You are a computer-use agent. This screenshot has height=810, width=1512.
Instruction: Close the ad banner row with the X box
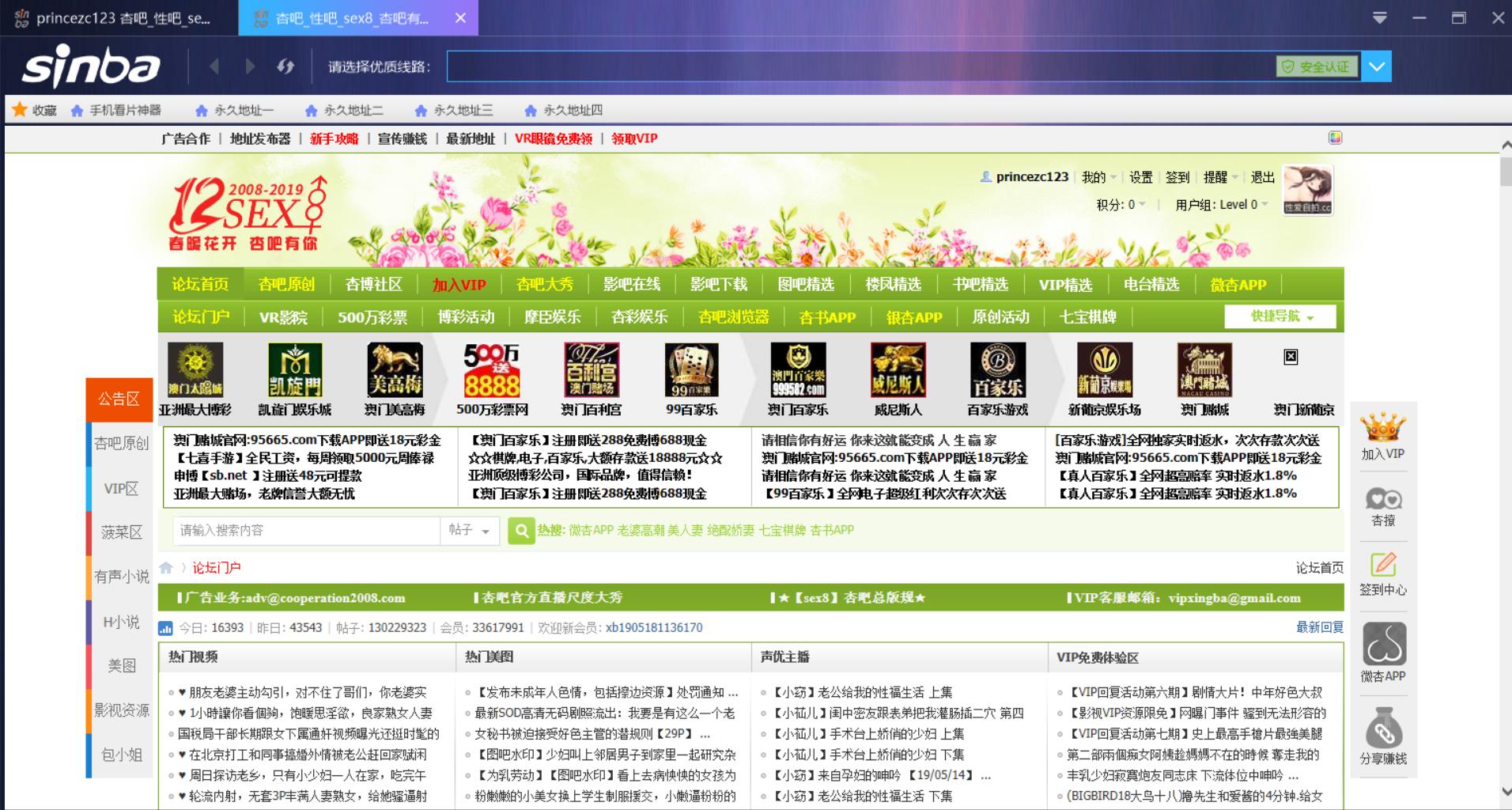tap(1291, 357)
